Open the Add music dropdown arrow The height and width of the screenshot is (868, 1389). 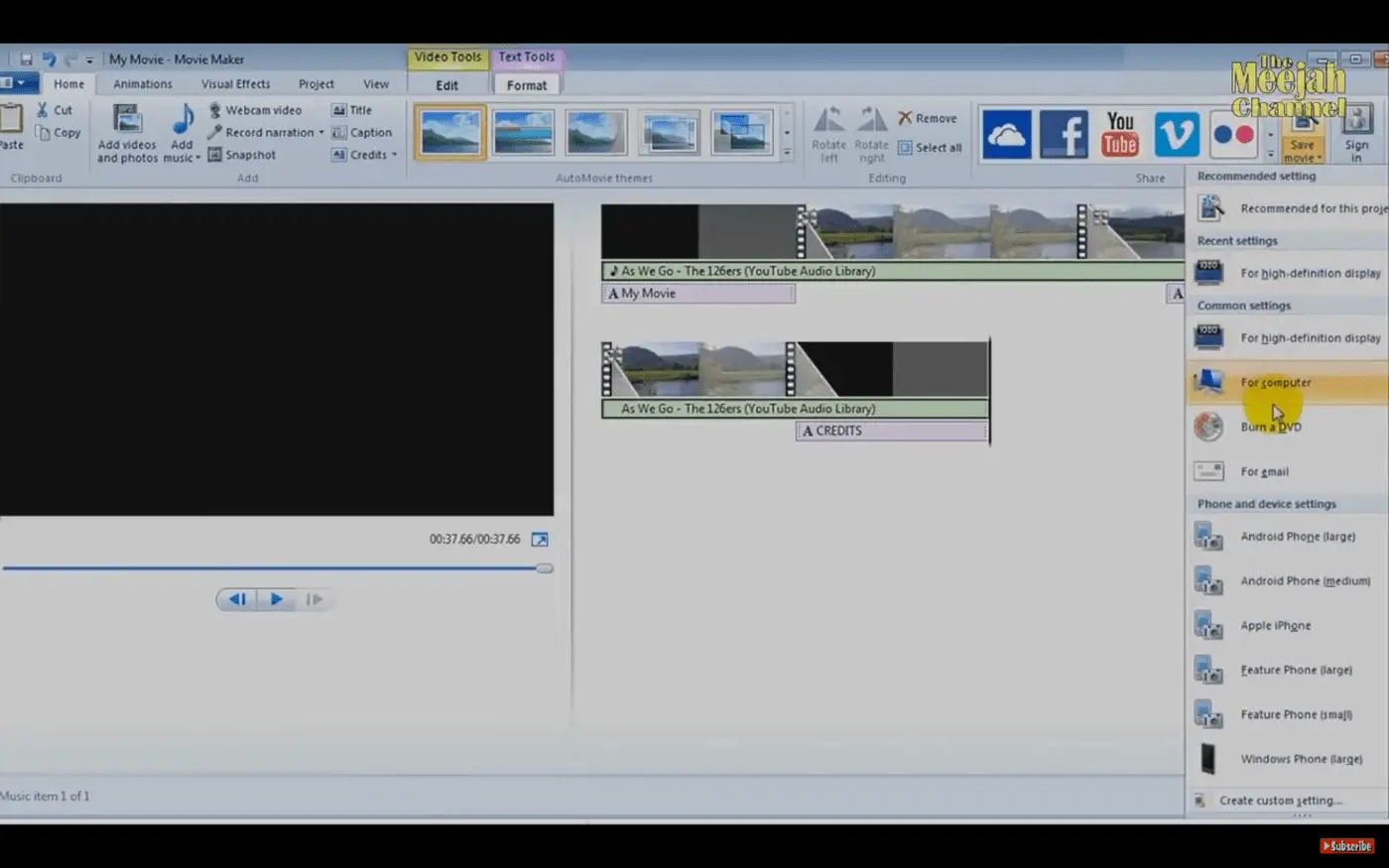tap(197, 158)
